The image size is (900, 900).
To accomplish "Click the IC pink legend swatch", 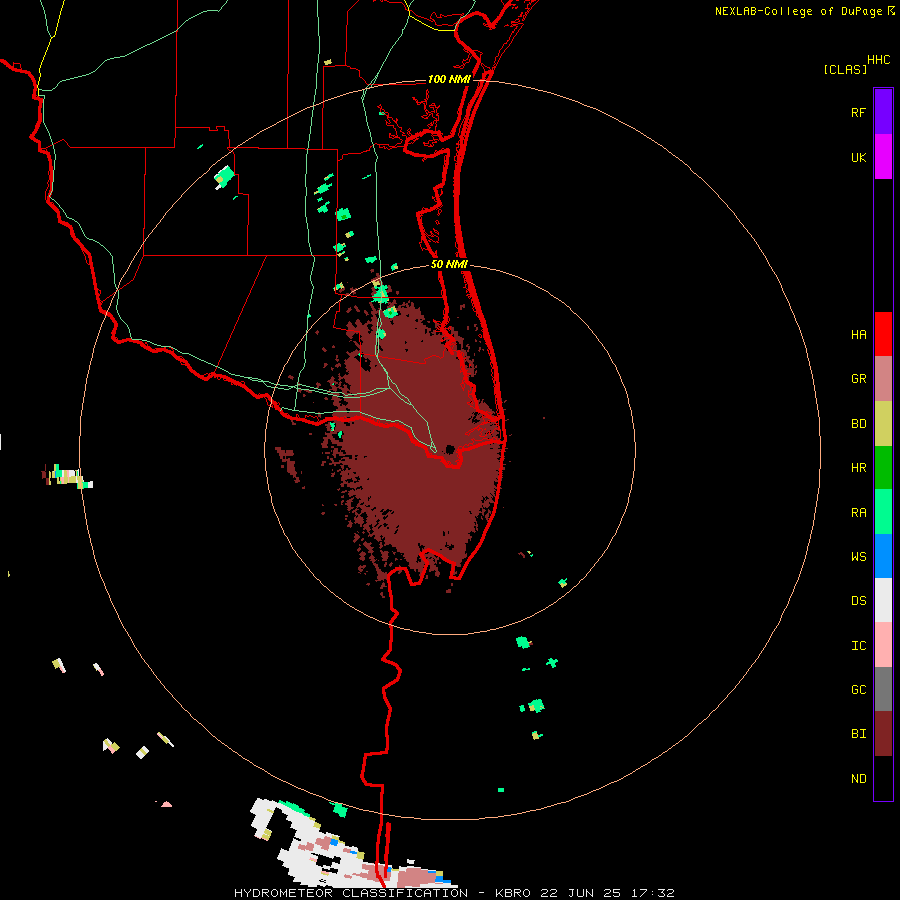I will [883, 645].
